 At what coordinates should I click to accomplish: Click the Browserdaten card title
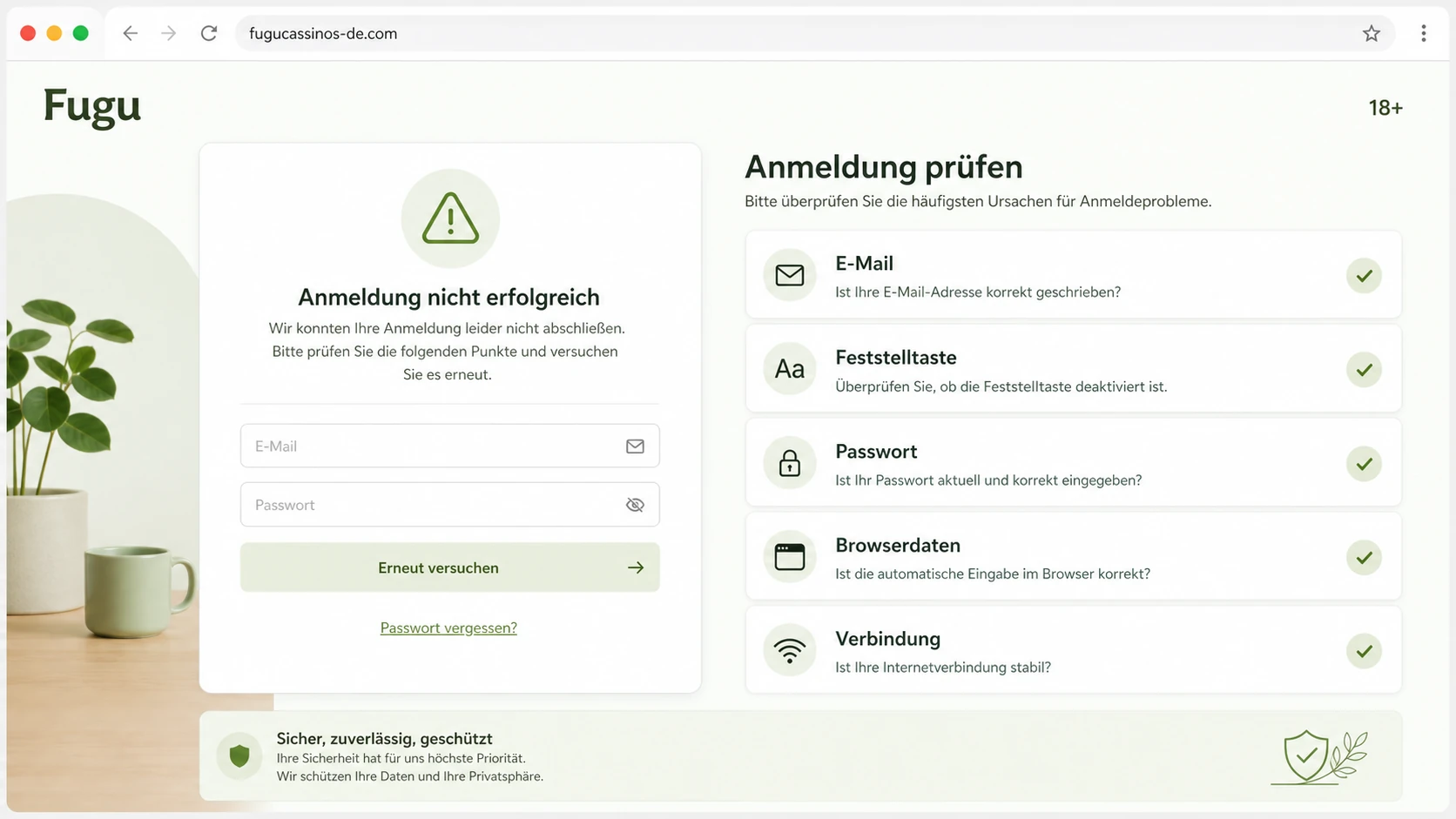pyautogui.click(x=898, y=545)
